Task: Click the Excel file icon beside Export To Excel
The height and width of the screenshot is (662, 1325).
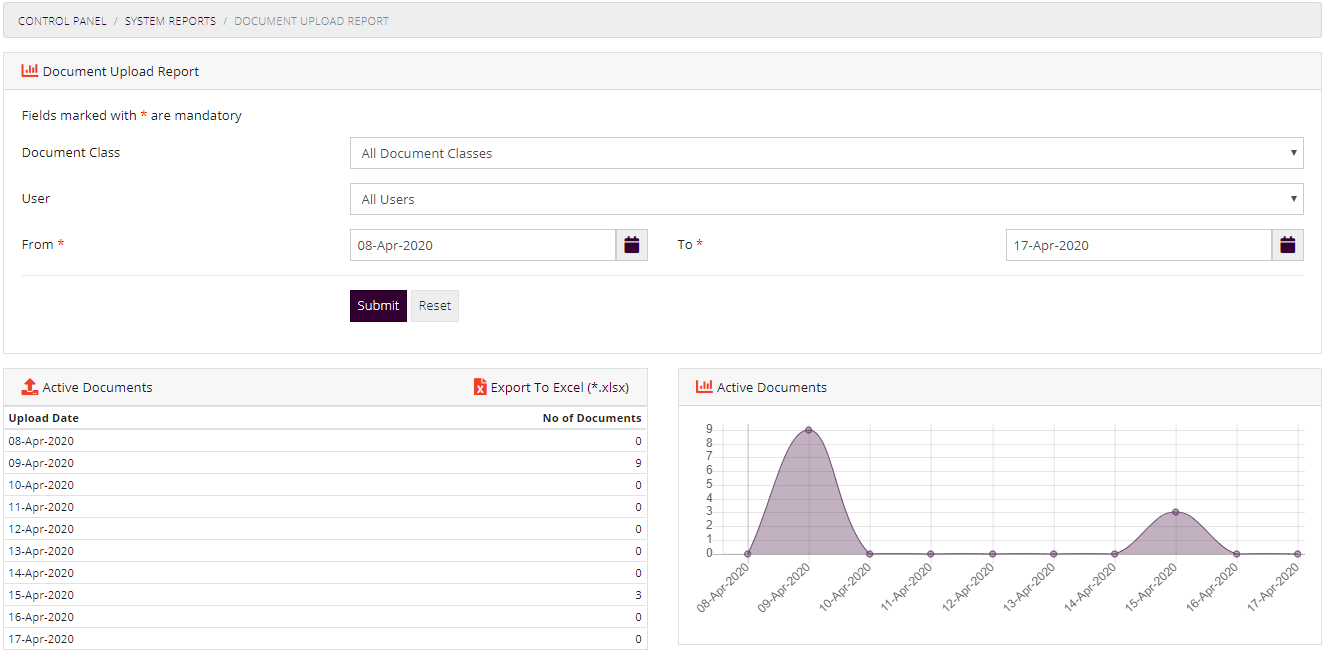Action: coord(479,386)
